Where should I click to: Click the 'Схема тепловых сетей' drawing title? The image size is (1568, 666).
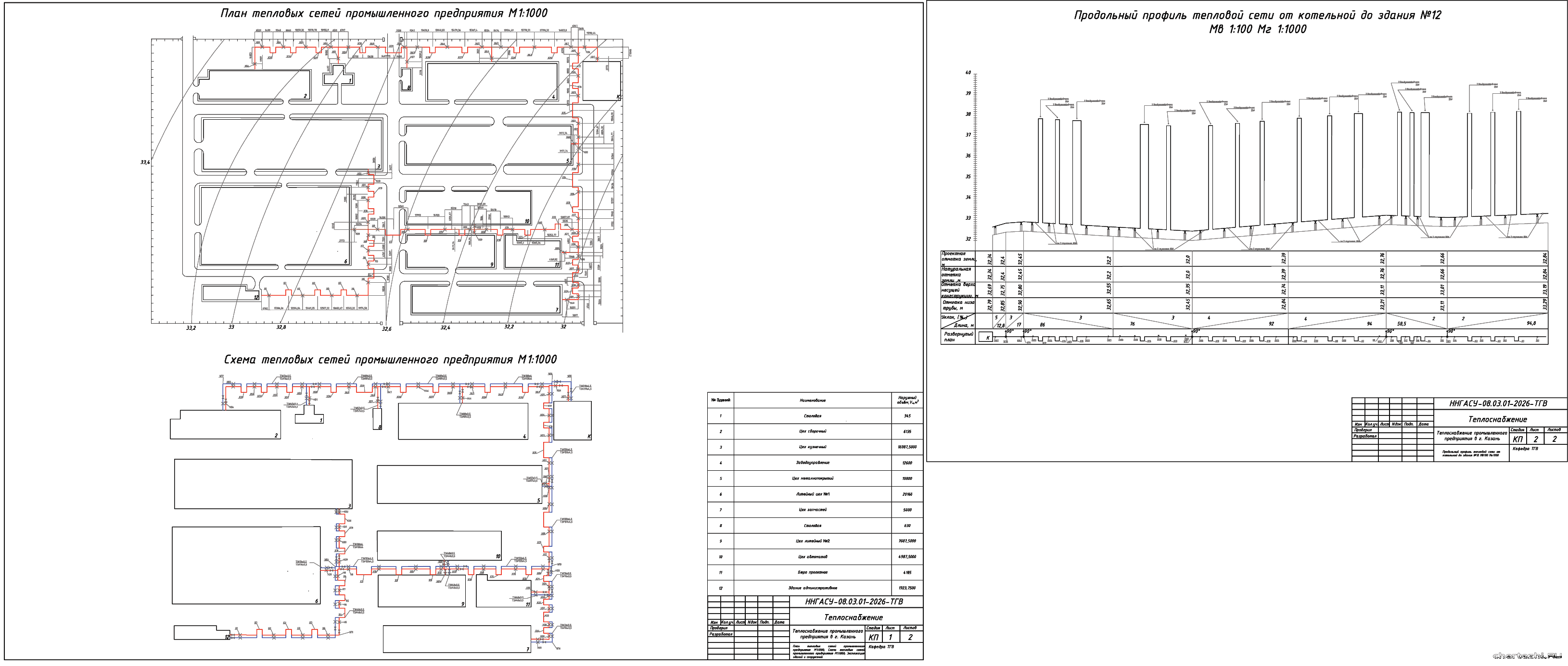390,360
